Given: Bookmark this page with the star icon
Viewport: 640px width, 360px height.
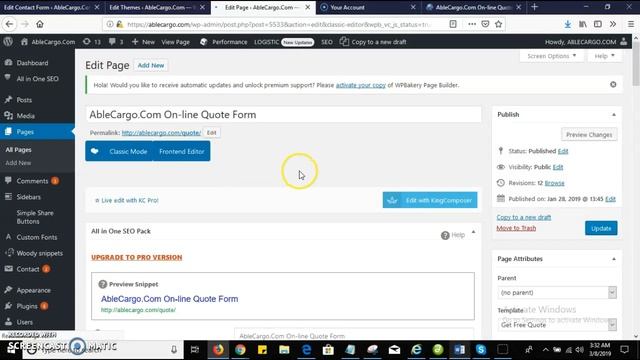Looking at the screenshot, I should [x=498, y=24].
